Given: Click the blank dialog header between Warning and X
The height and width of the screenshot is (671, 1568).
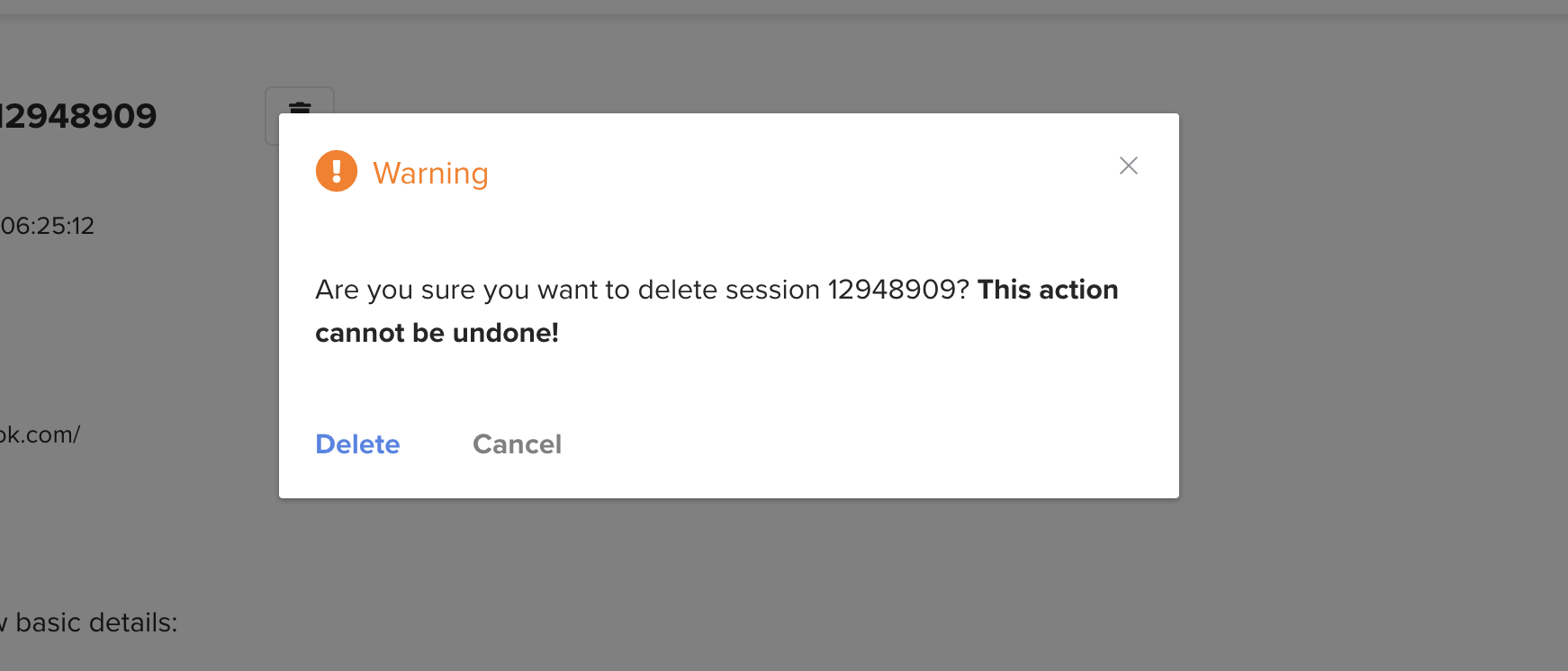Looking at the screenshot, I should click(x=801, y=171).
